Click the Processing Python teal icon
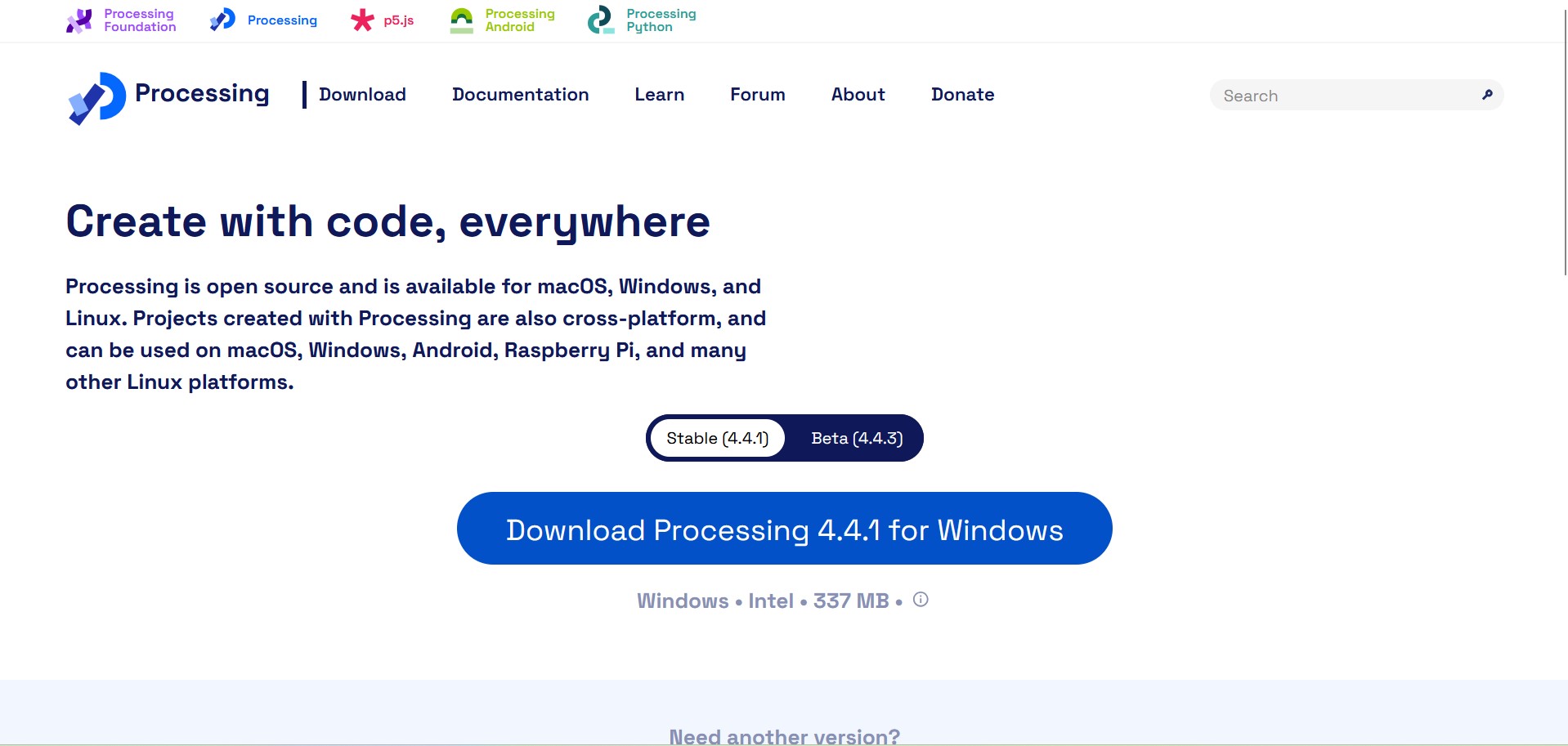 tap(601, 20)
